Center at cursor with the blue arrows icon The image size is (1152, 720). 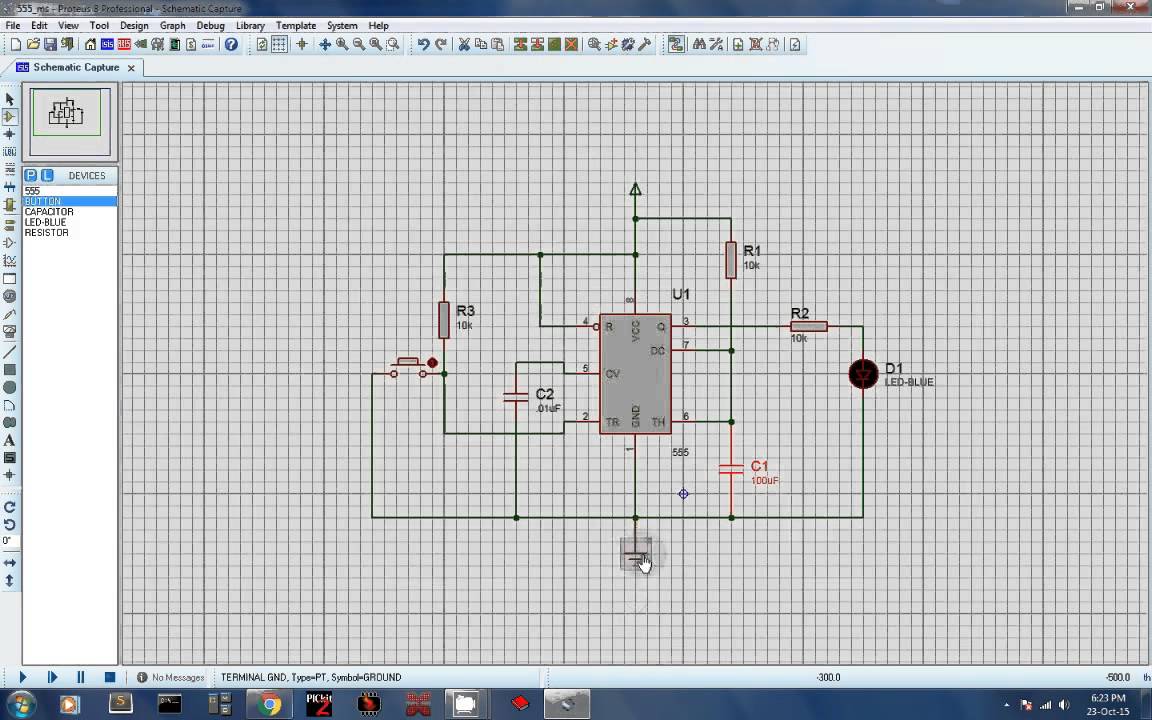coord(325,45)
